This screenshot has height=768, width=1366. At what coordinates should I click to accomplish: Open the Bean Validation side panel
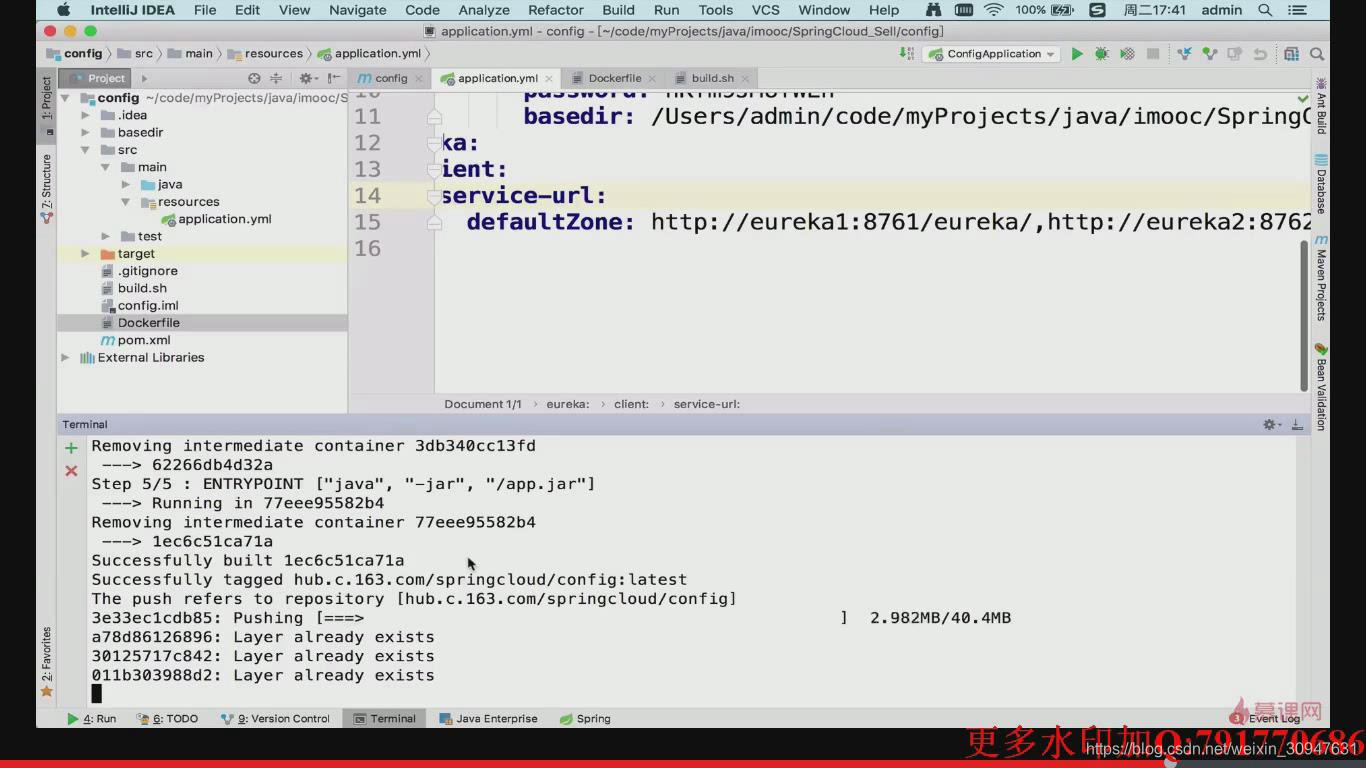(1321, 387)
